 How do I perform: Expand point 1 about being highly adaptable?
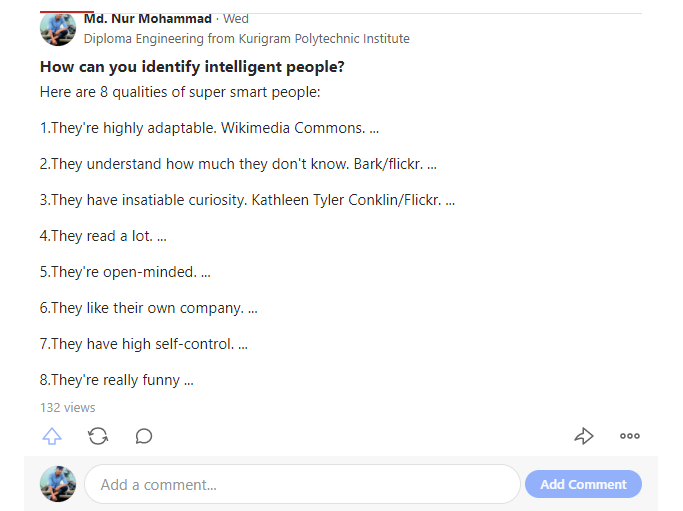209,128
